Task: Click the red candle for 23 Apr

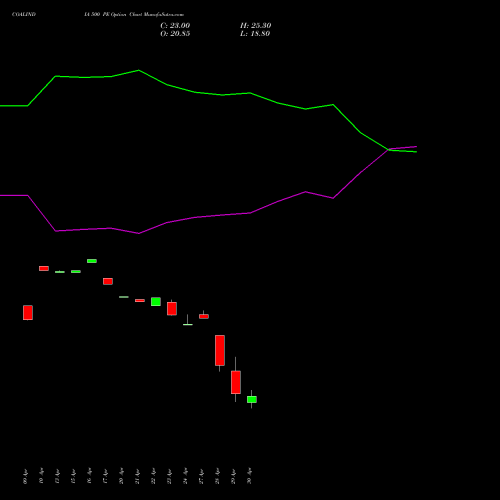Action: tap(172, 309)
